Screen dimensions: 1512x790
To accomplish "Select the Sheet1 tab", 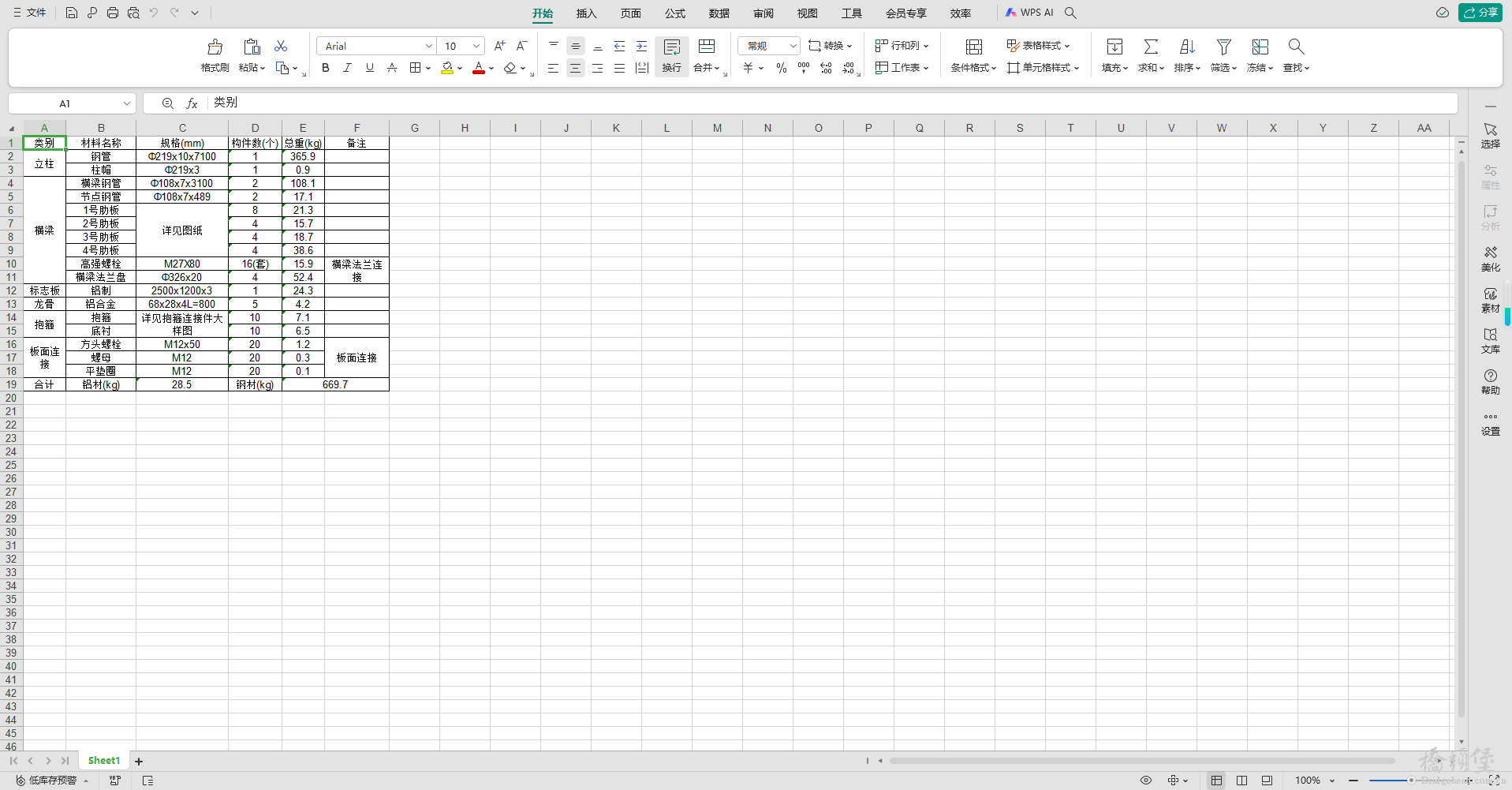I will (104, 761).
